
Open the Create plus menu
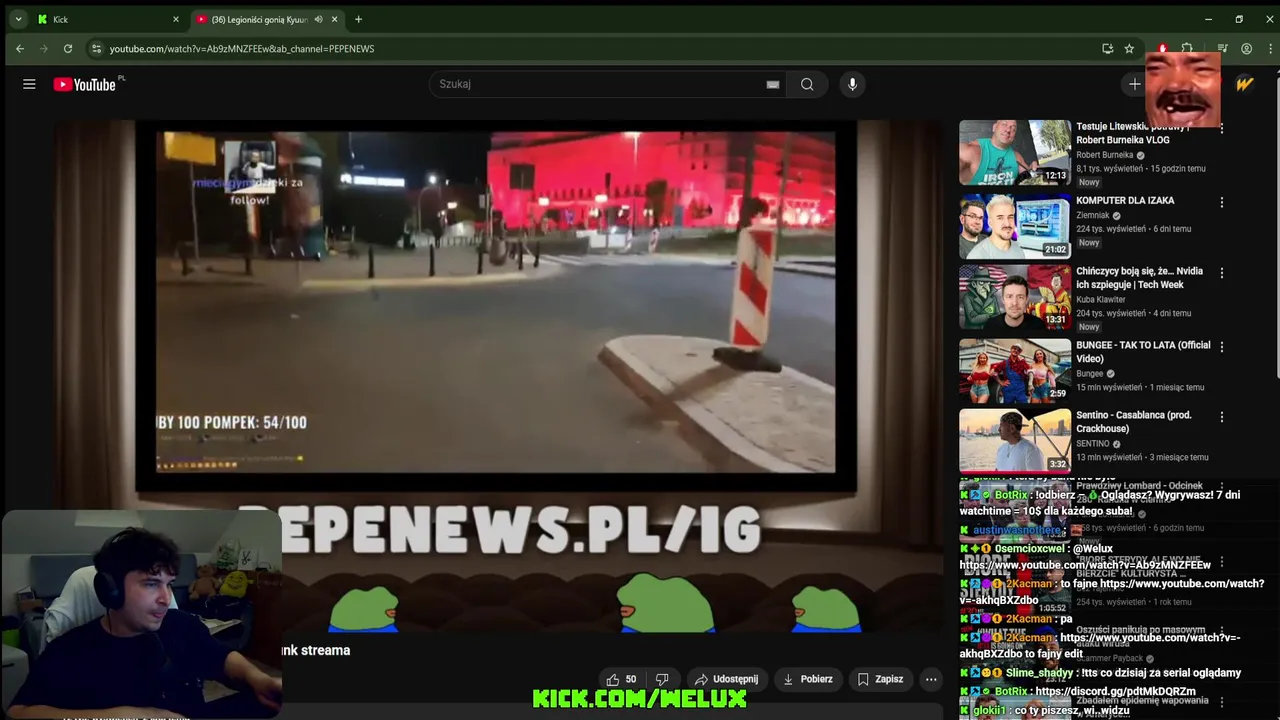point(1134,84)
